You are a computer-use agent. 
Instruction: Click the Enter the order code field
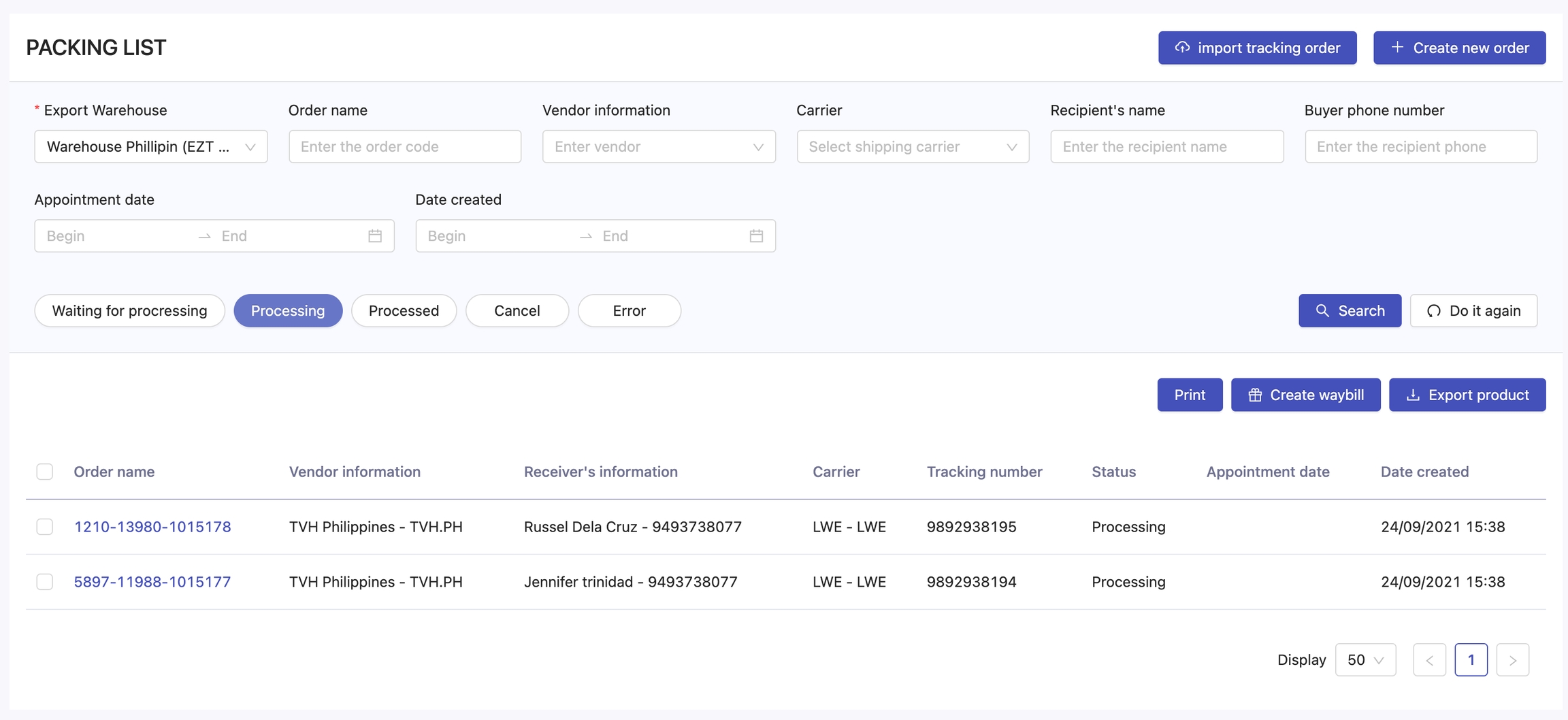click(405, 147)
